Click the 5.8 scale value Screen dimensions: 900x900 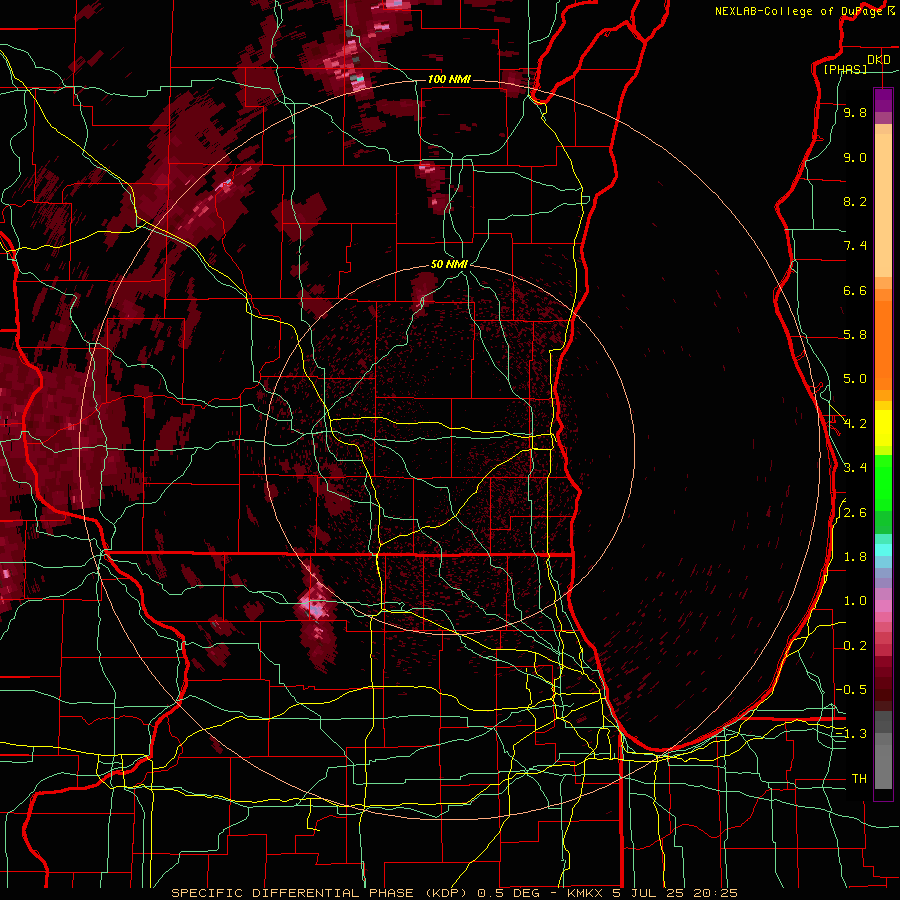click(x=855, y=335)
